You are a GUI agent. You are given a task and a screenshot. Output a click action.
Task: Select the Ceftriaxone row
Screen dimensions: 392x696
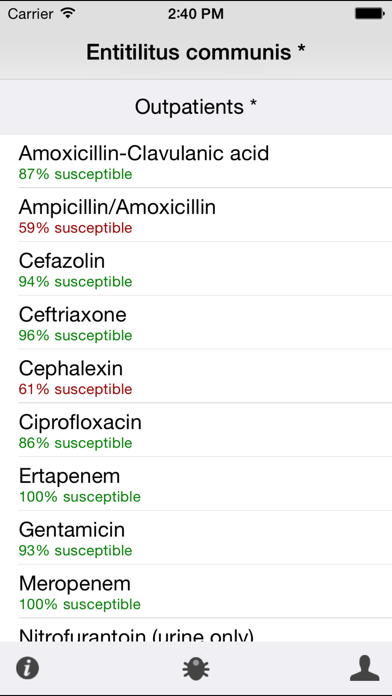[196, 322]
